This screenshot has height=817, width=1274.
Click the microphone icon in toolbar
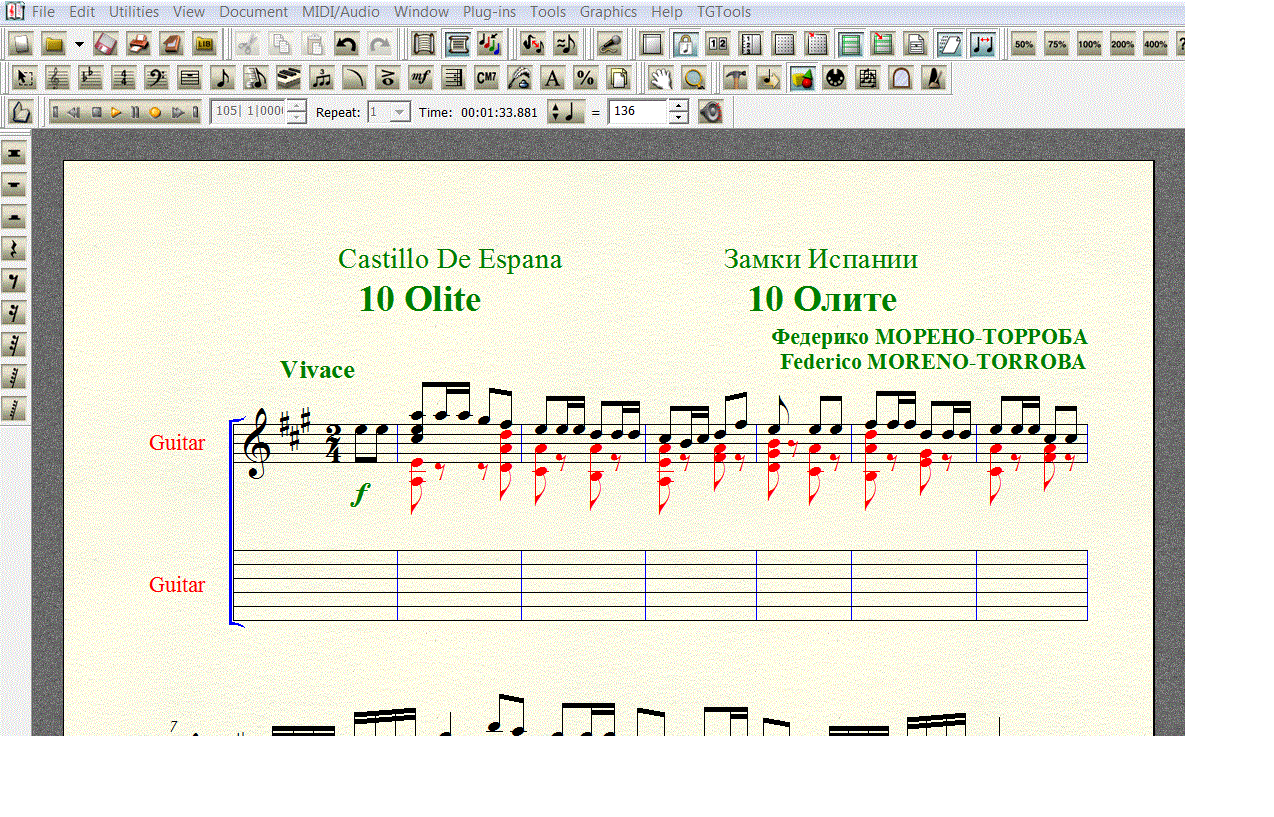pyautogui.click(x=610, y=44)
